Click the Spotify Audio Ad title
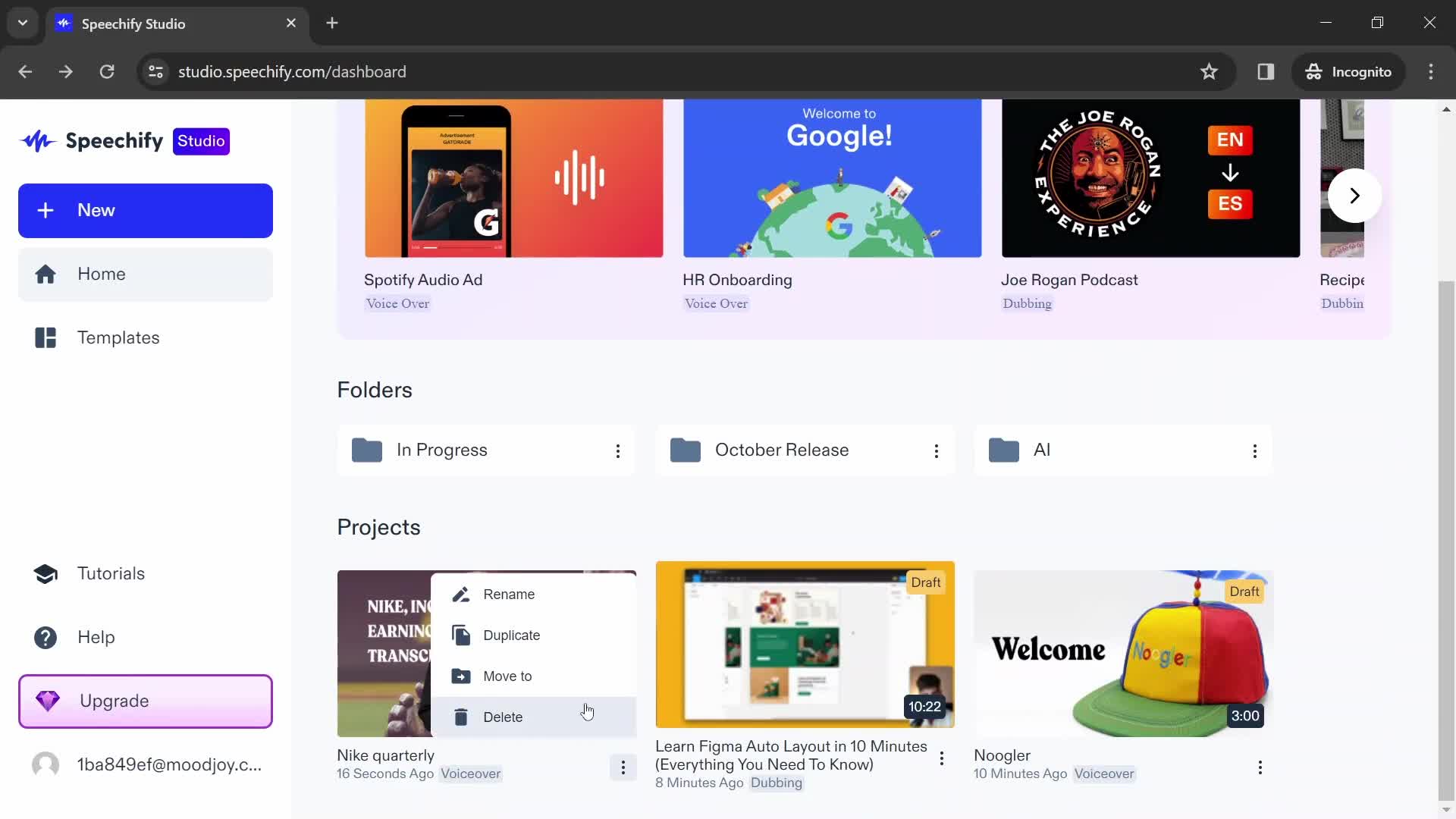This screenshot has width=1456, height=819. 423,280
